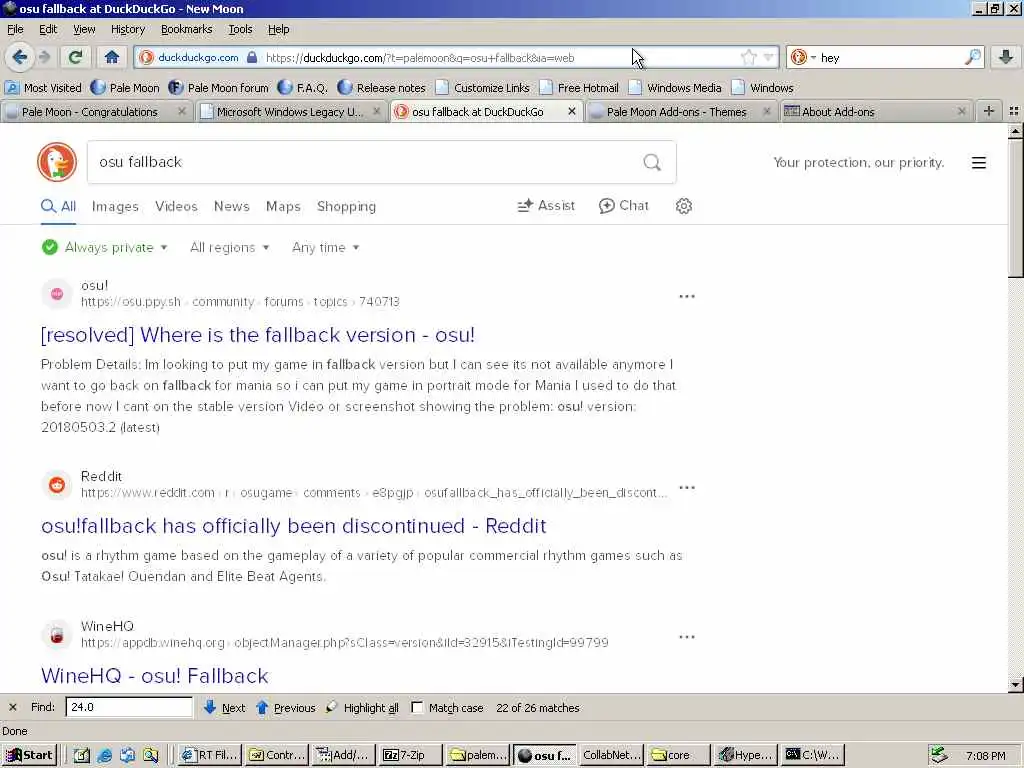Image resolution: width=1024 pixels, height=768 pixels.
Task: Open search settings gear icon
Action: (x=684, y=206)
